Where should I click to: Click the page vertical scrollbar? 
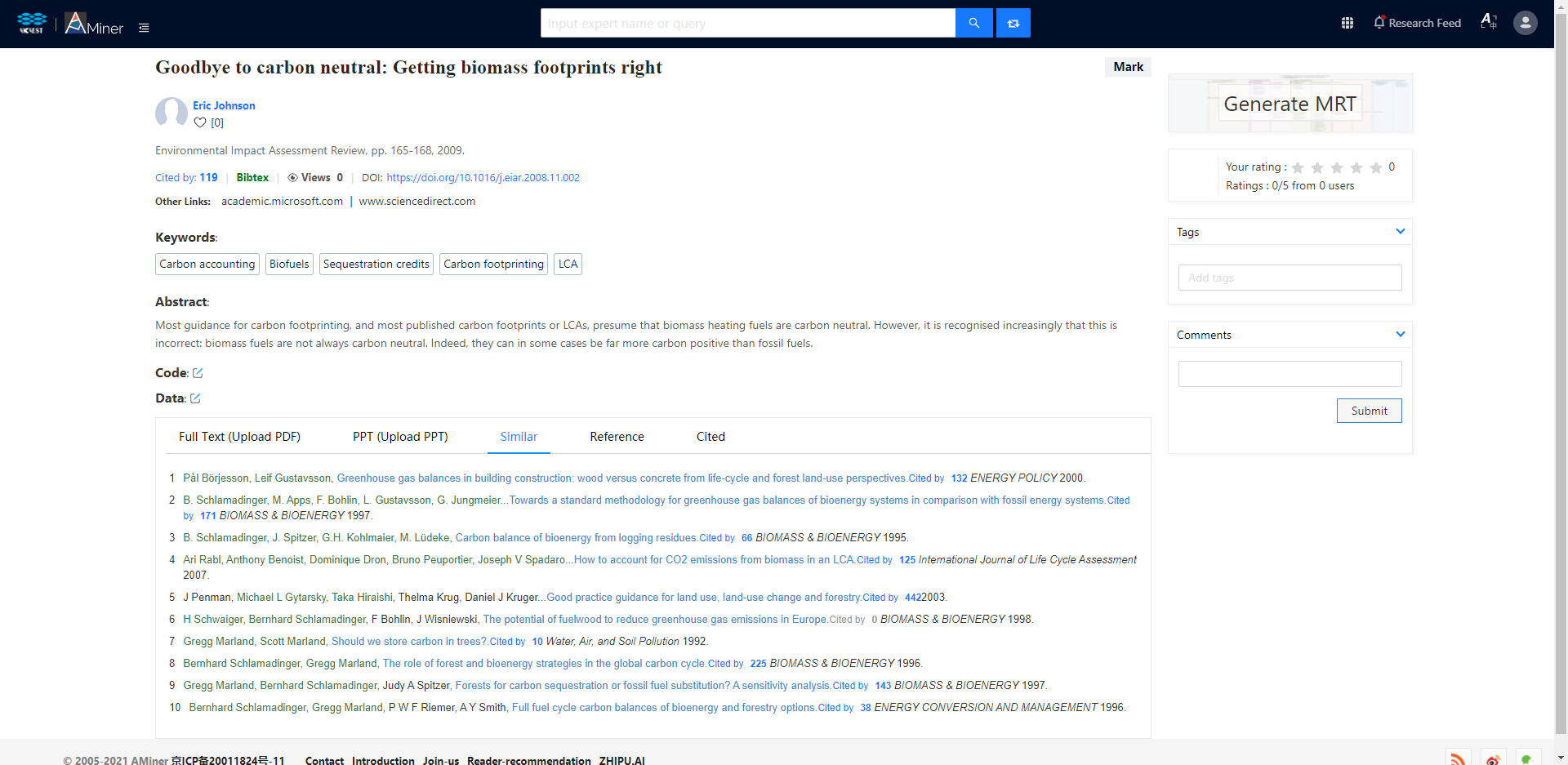[x=1561, y=376]
